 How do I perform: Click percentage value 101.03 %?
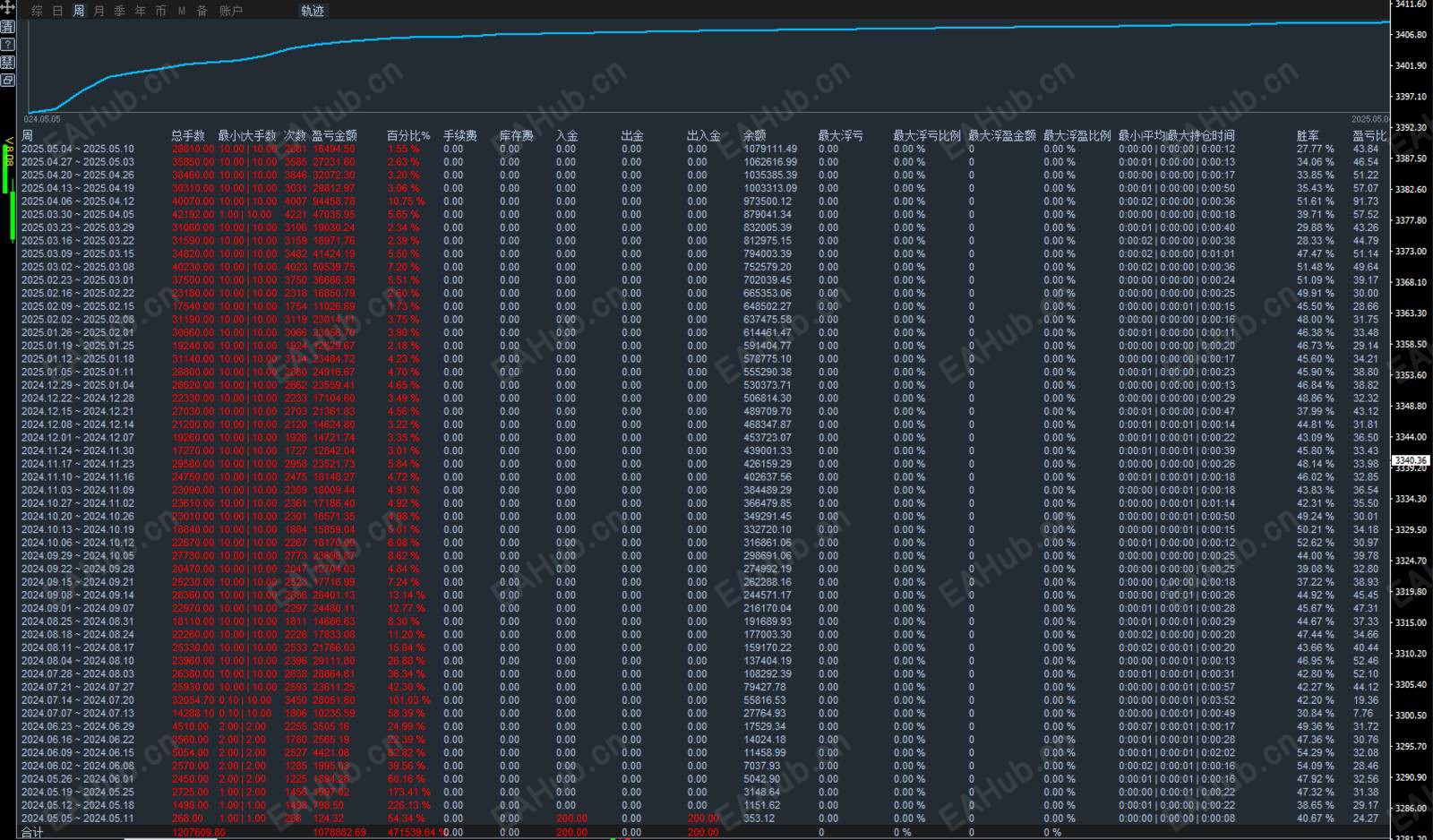click(x=408, y=700)
